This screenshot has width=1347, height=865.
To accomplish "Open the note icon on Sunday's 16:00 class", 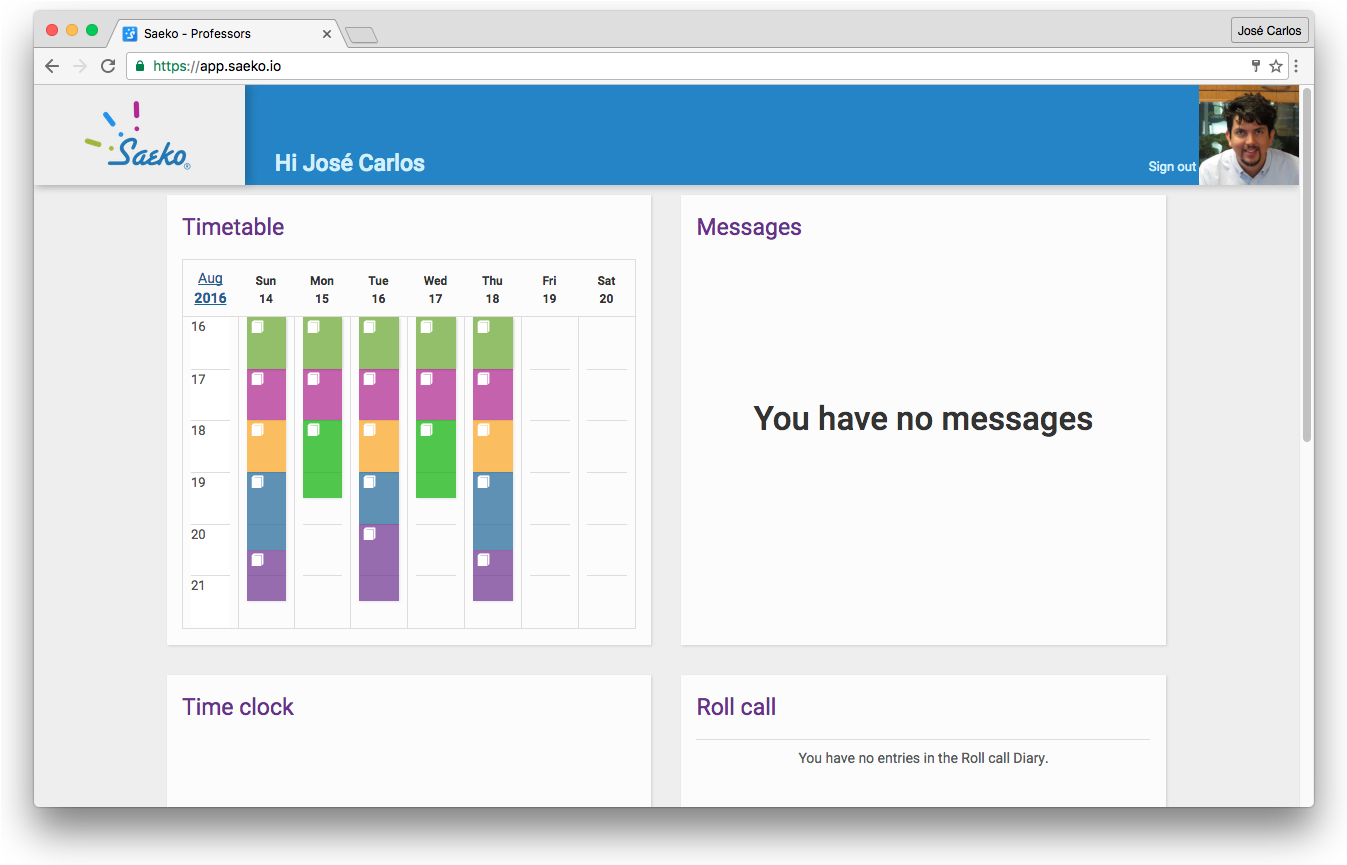I will pos(258,327).
